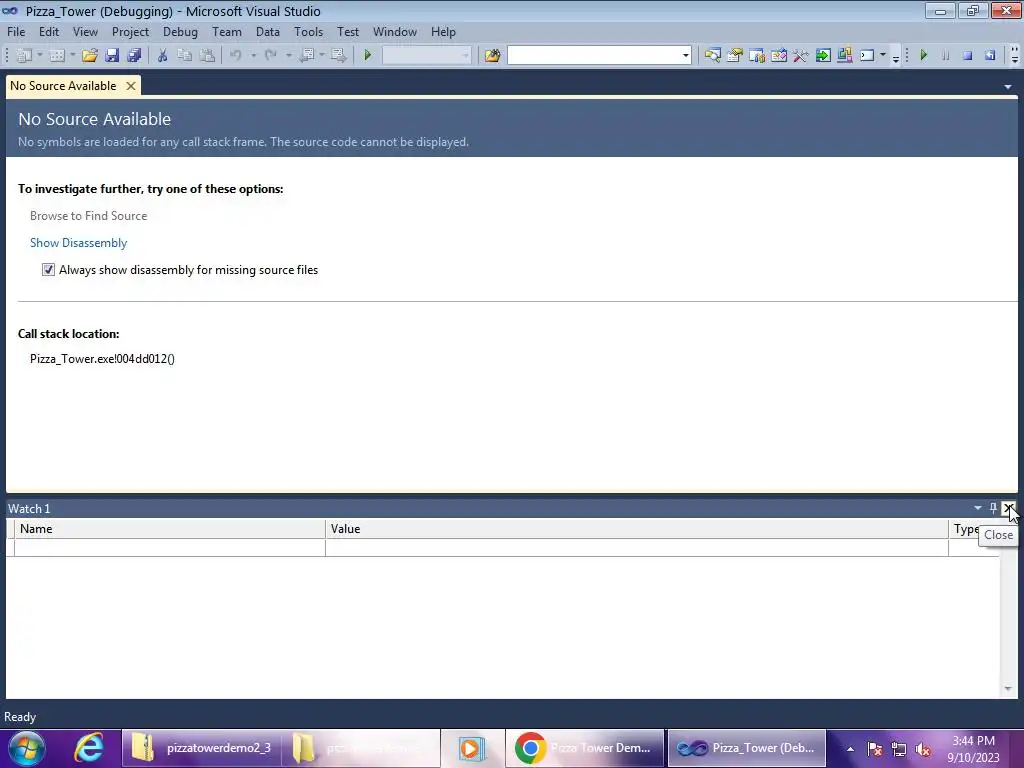
Task: Click the Navigate Forward icon
Action: [x=339, y=56]
